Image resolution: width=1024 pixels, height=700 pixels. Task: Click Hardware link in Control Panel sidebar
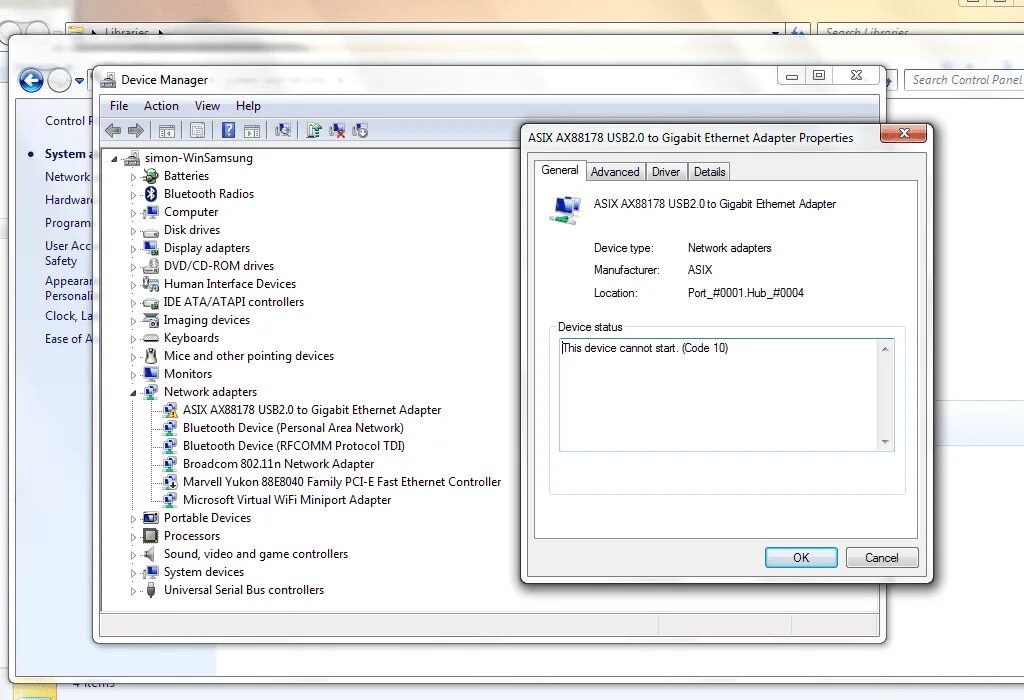coord(68,200)
